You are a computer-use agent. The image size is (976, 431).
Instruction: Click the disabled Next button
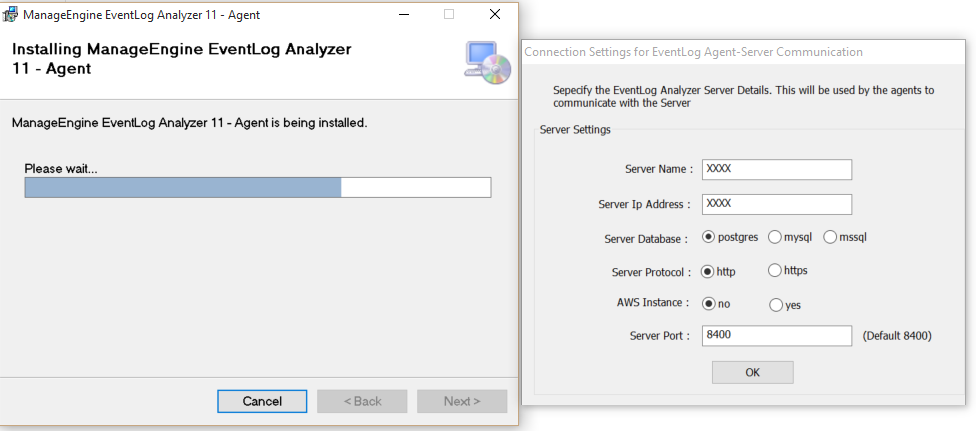[x=462, y=401]
